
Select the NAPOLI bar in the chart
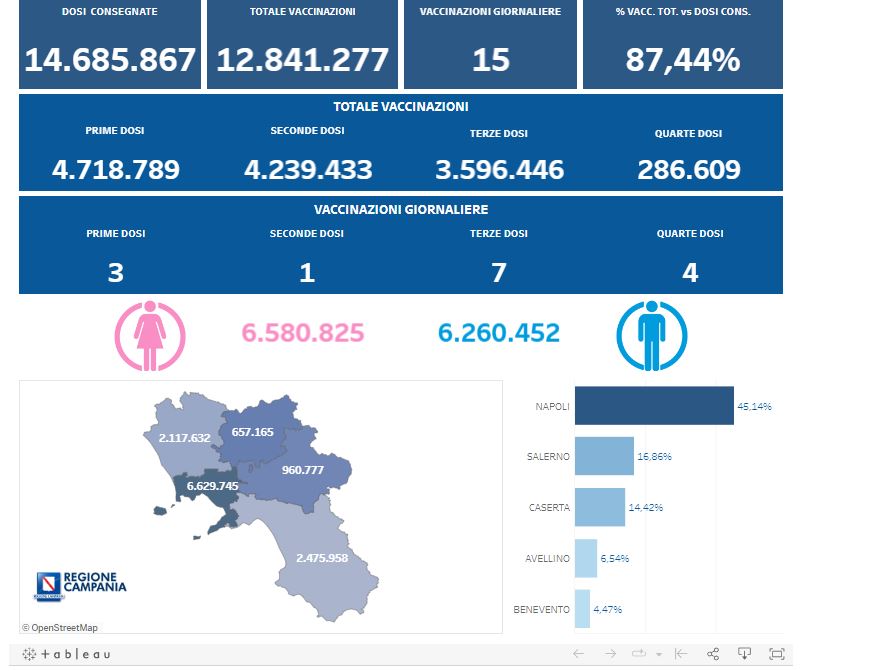[x=654, y=406]
